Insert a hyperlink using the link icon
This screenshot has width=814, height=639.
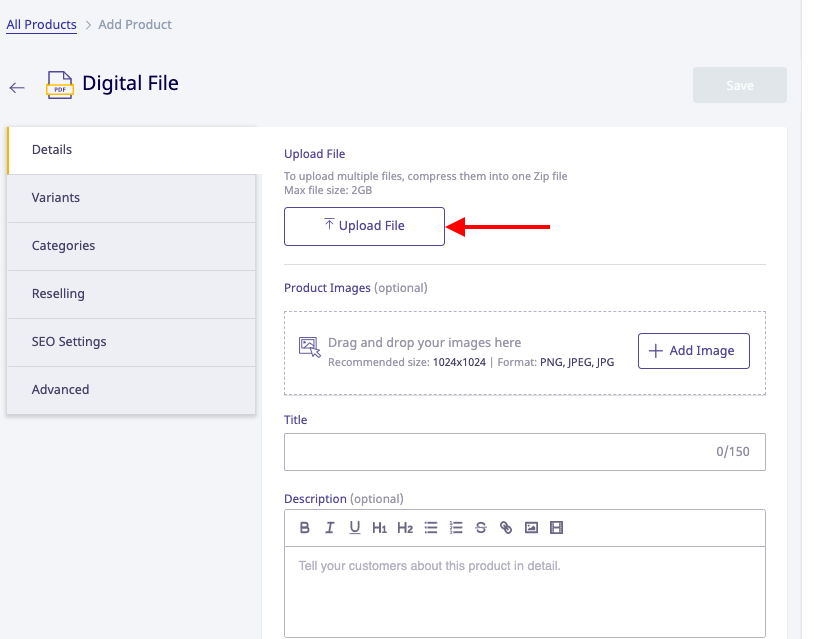coord(506,527)
